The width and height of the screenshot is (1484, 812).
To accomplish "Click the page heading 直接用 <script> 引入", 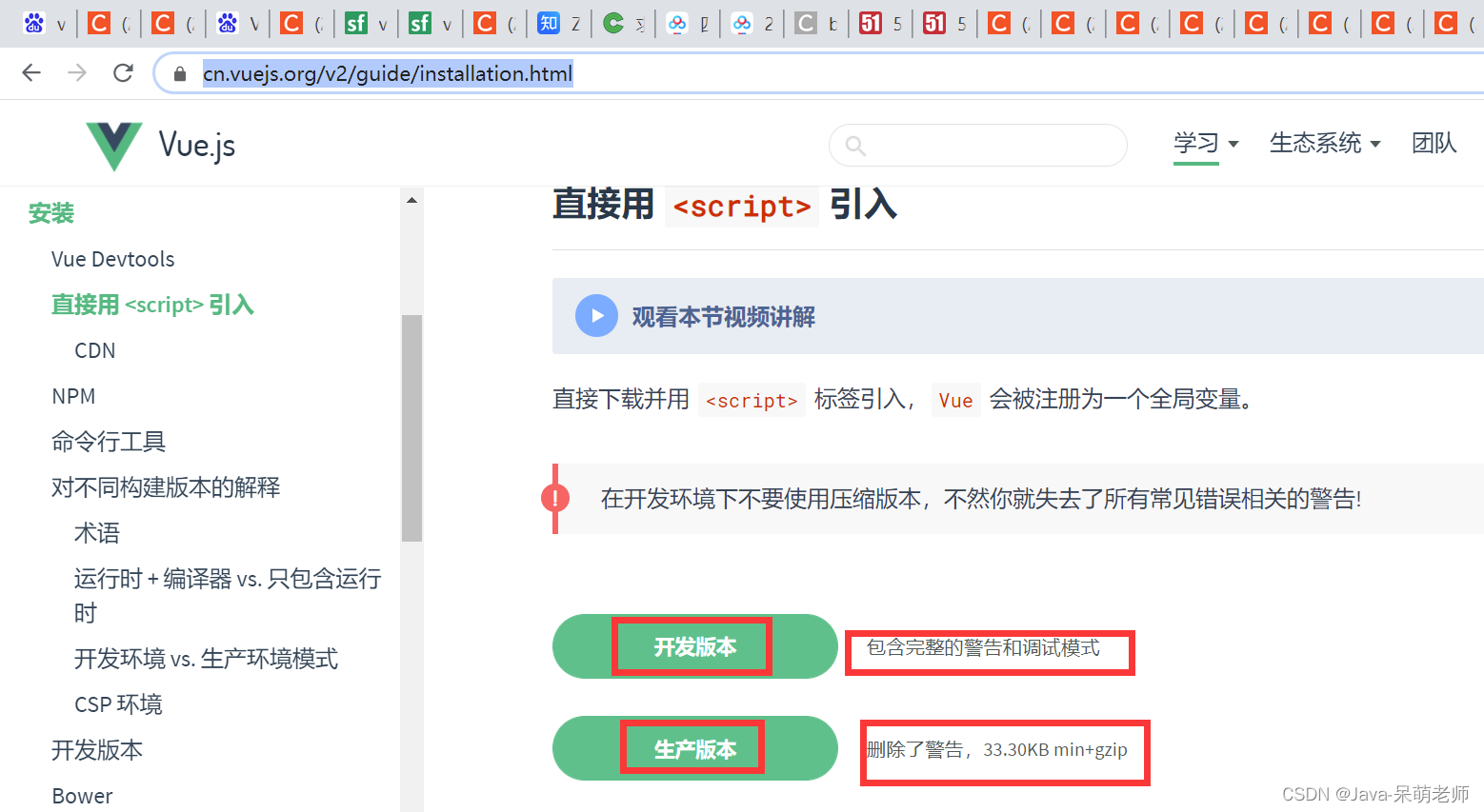I will coord(725,206).
